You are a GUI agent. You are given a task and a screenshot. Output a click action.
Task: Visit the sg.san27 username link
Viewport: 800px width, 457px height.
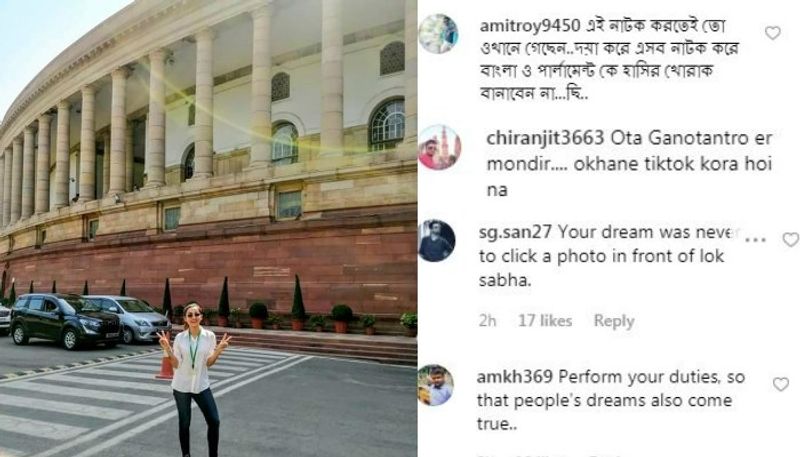515,232
